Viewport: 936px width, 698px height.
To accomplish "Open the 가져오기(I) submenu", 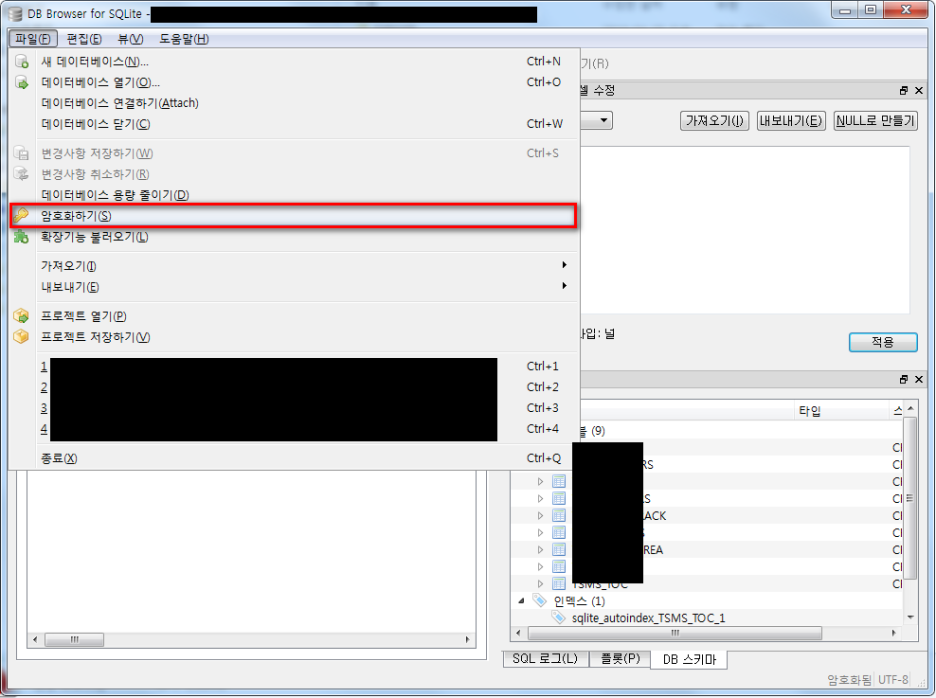I will click(x=294, y=266).
